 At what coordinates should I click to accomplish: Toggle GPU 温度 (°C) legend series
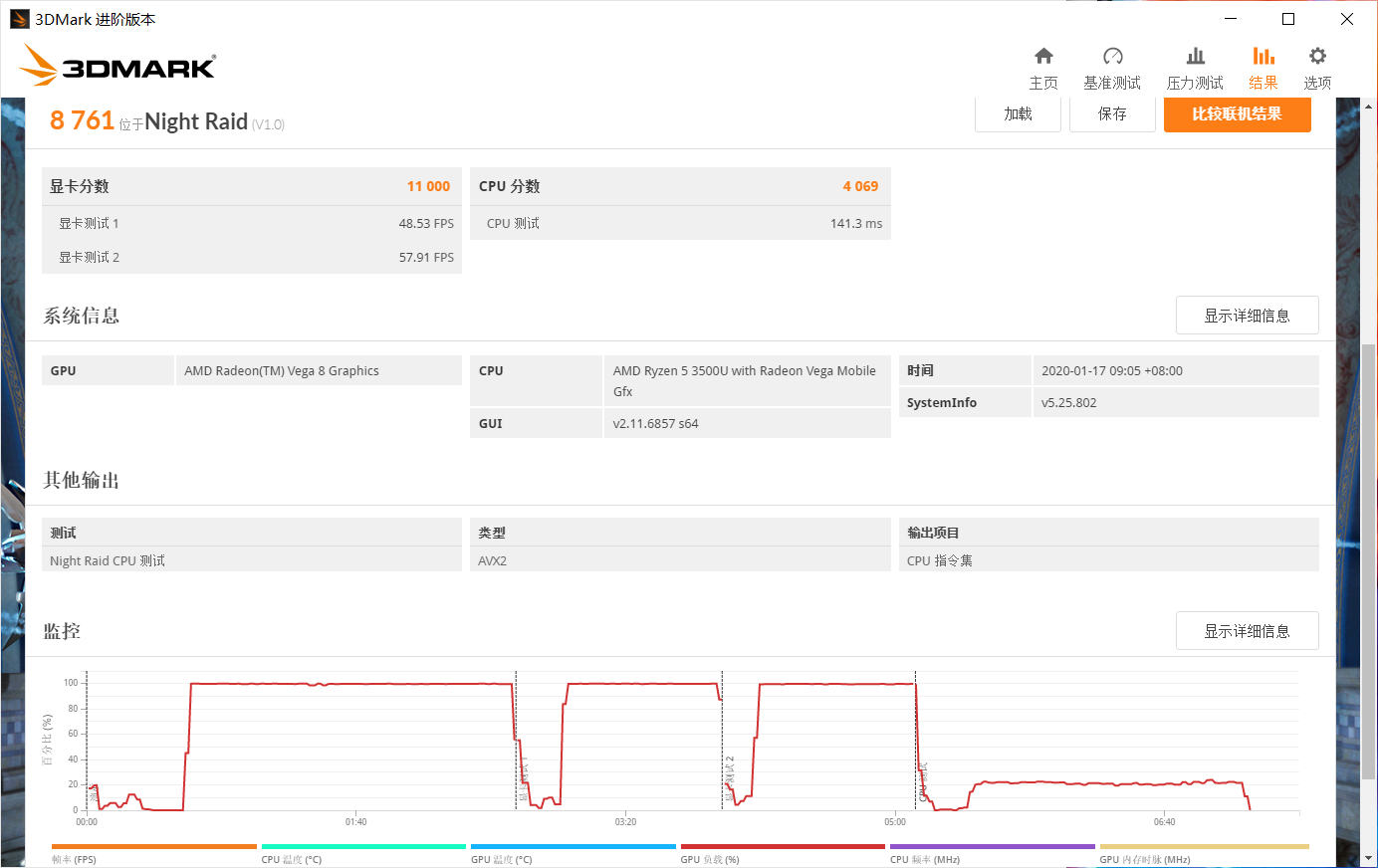tap(501, 859)
